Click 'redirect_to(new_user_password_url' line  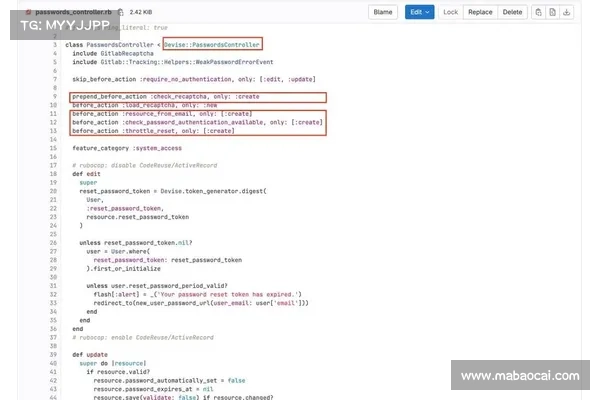[x=201, y=303]
